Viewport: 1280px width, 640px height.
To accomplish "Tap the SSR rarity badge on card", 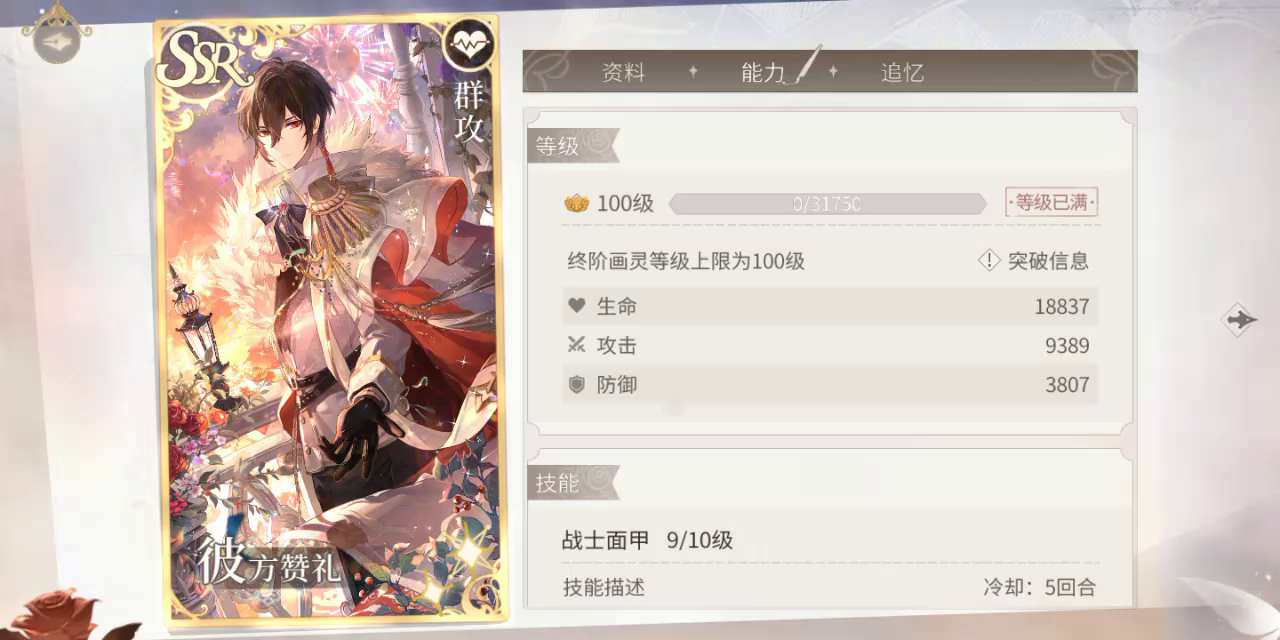I will tap(203, 61).
